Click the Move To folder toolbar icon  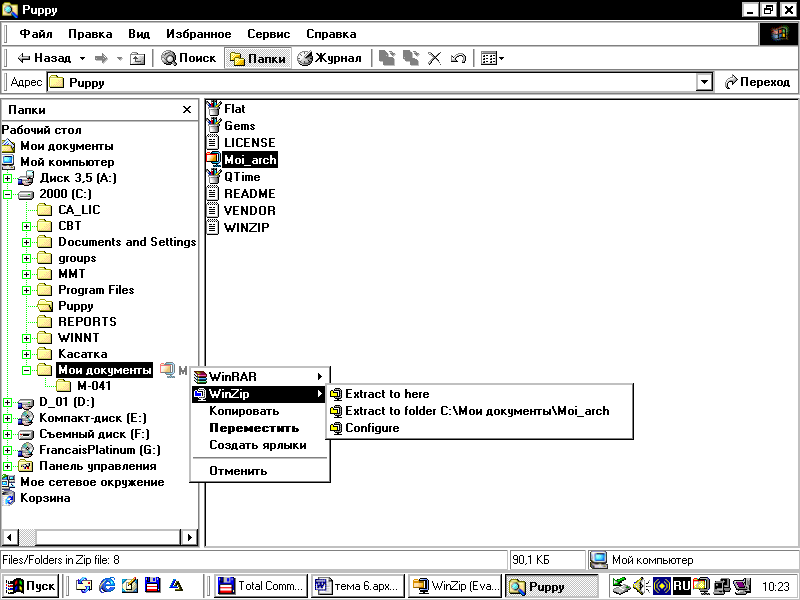[x=387, y=58]
